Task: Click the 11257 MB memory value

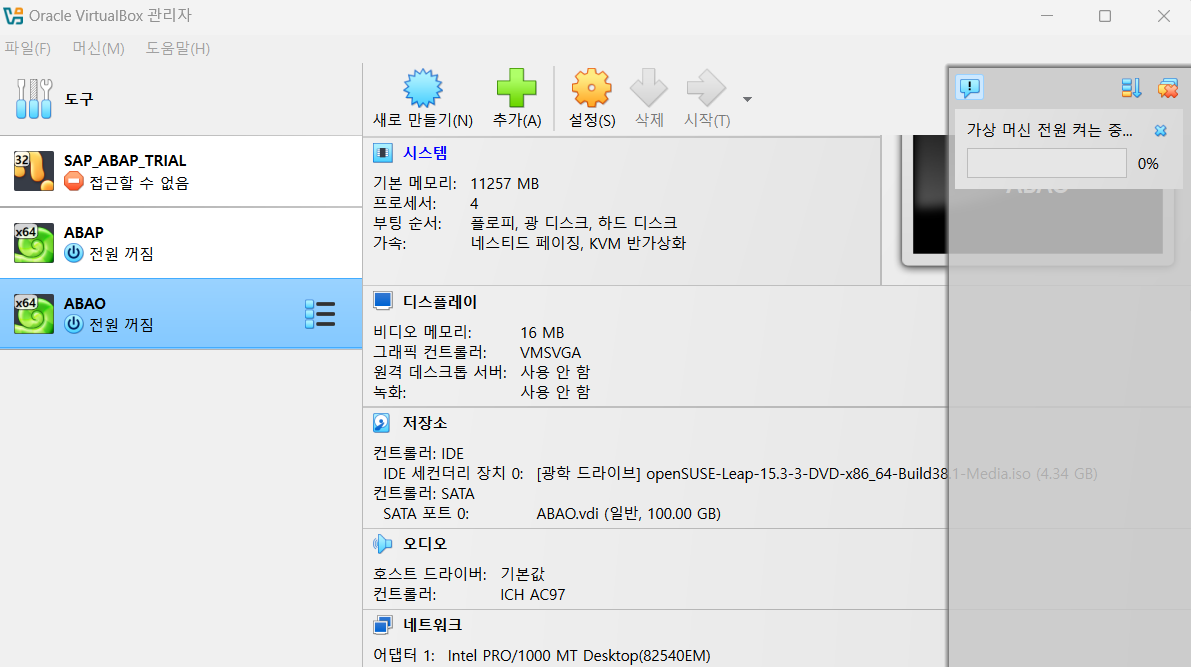Action: click(504, 184)
